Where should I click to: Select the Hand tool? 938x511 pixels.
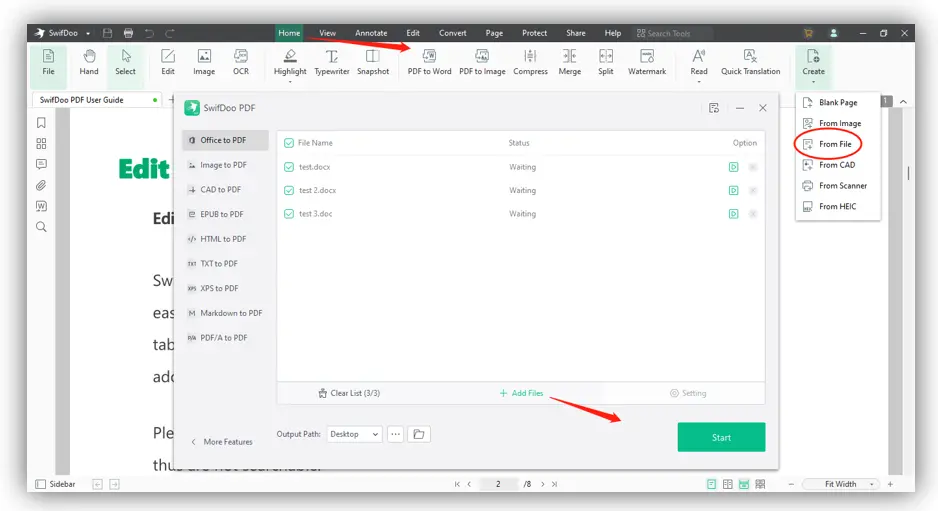pyautogui.click(x=89, y=62)
